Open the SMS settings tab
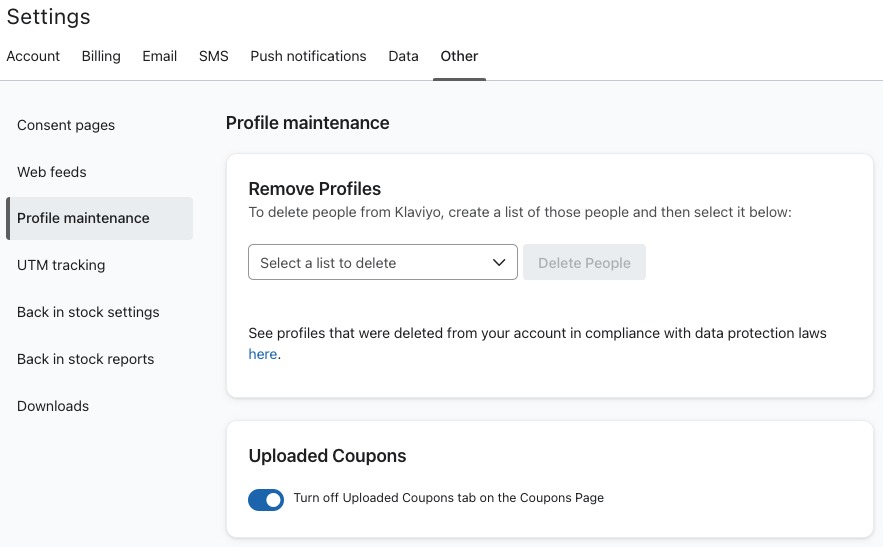The image size is (883, 547). [x=213, y=56]
